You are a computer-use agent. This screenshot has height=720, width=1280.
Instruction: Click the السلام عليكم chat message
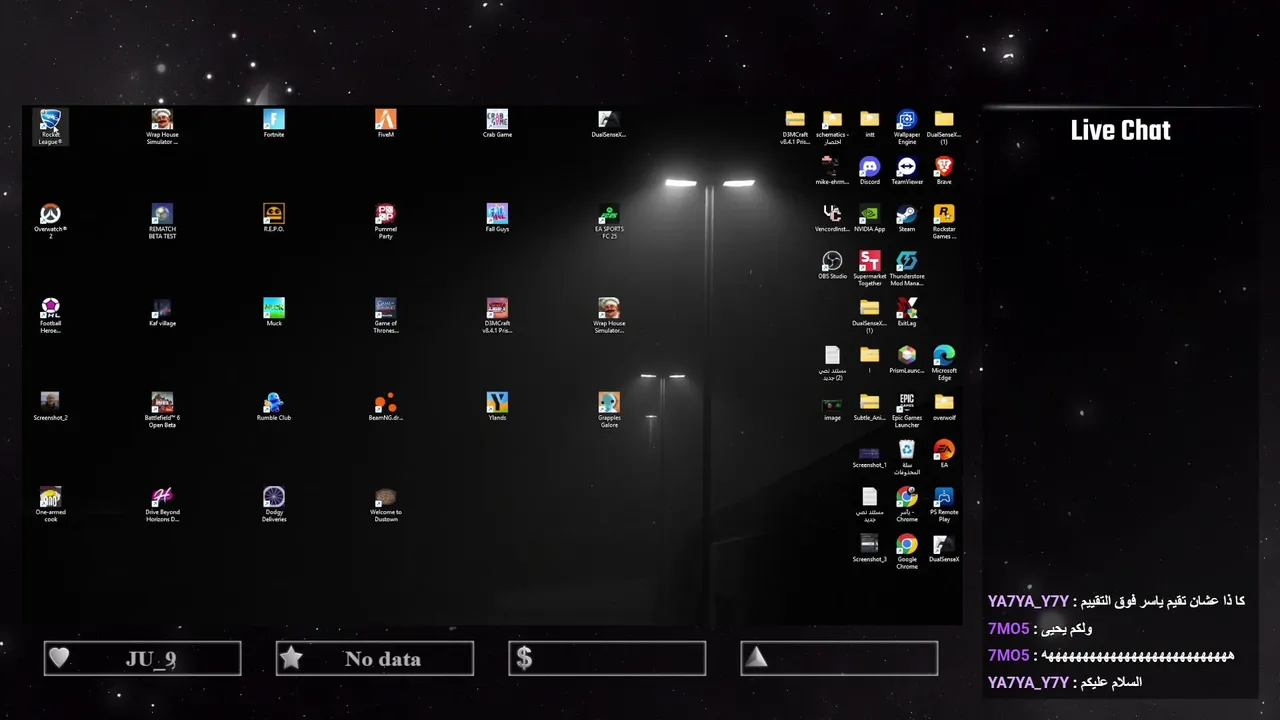[x=1108, y=682]
